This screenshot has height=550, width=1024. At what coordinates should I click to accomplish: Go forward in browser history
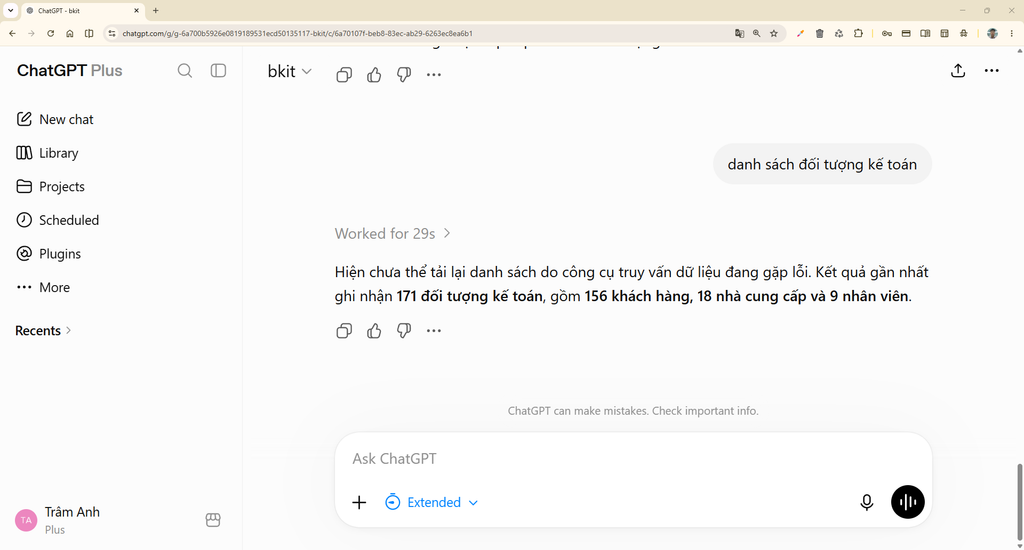[x=31, y=33]
